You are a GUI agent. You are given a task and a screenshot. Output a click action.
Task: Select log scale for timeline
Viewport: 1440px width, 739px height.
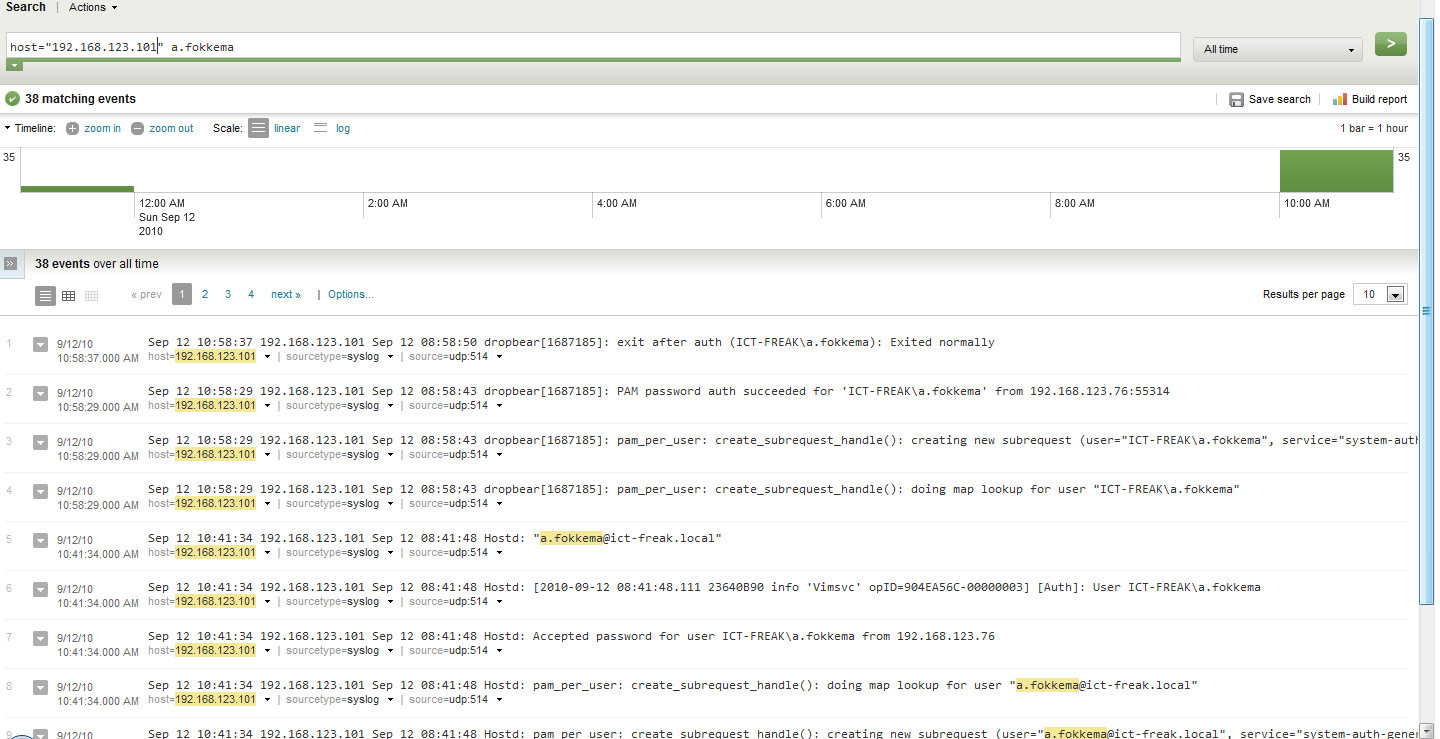[x=321, y=129]
